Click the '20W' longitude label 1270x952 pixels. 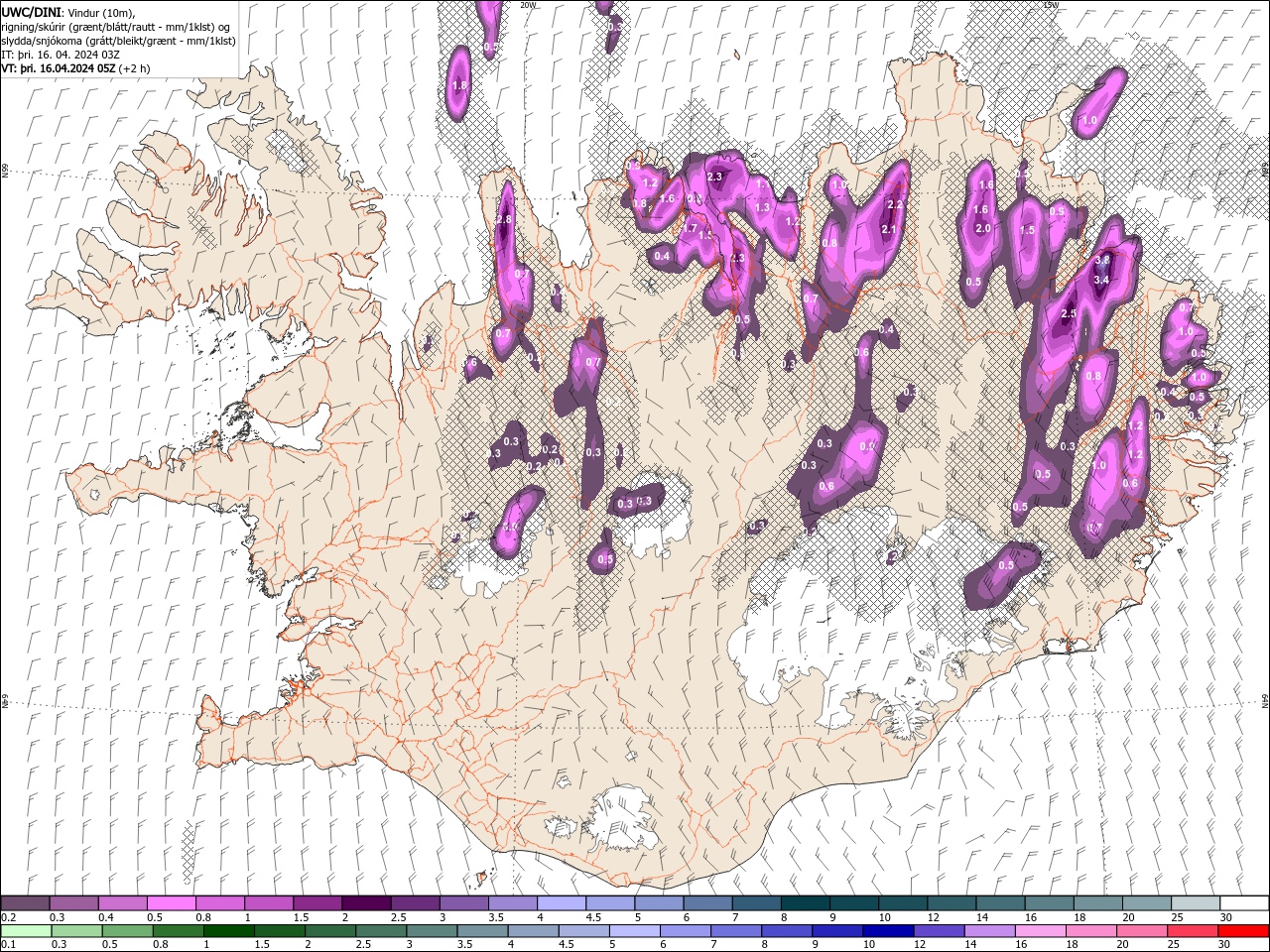coord(528,5)
